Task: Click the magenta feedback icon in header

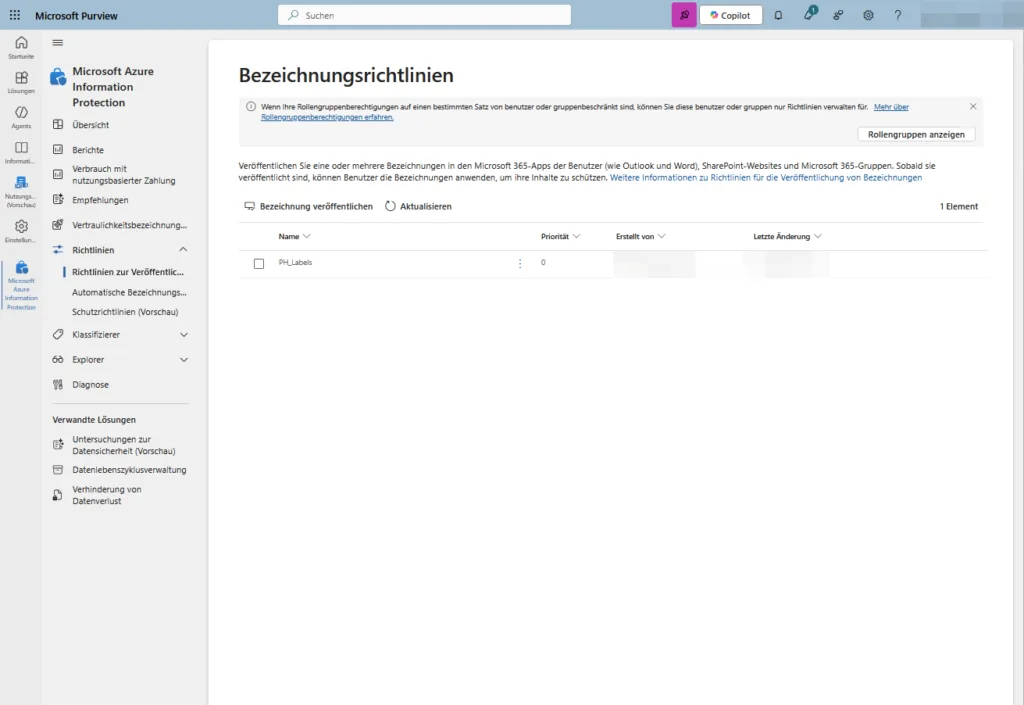Action: tap(684, 15)
